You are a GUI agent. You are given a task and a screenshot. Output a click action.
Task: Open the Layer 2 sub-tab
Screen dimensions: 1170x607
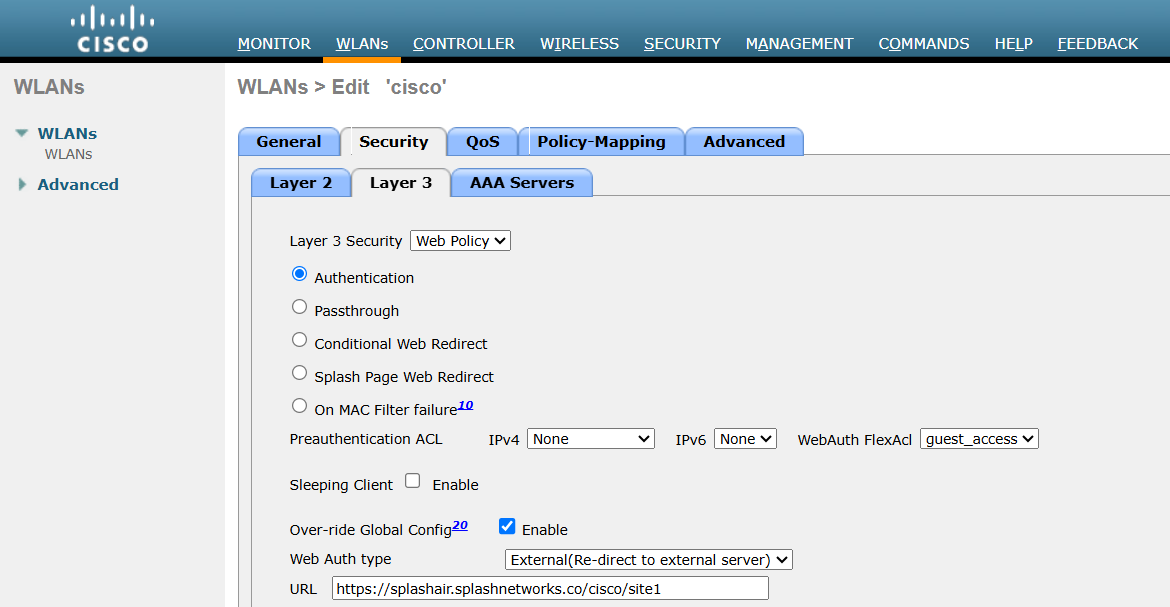pos(301,183)
